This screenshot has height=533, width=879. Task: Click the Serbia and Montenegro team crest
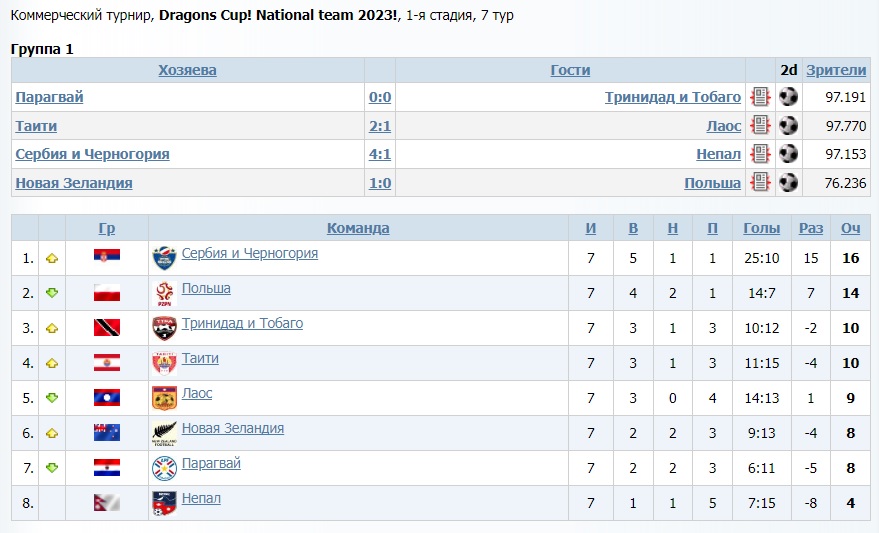click(x=164, y=258)
